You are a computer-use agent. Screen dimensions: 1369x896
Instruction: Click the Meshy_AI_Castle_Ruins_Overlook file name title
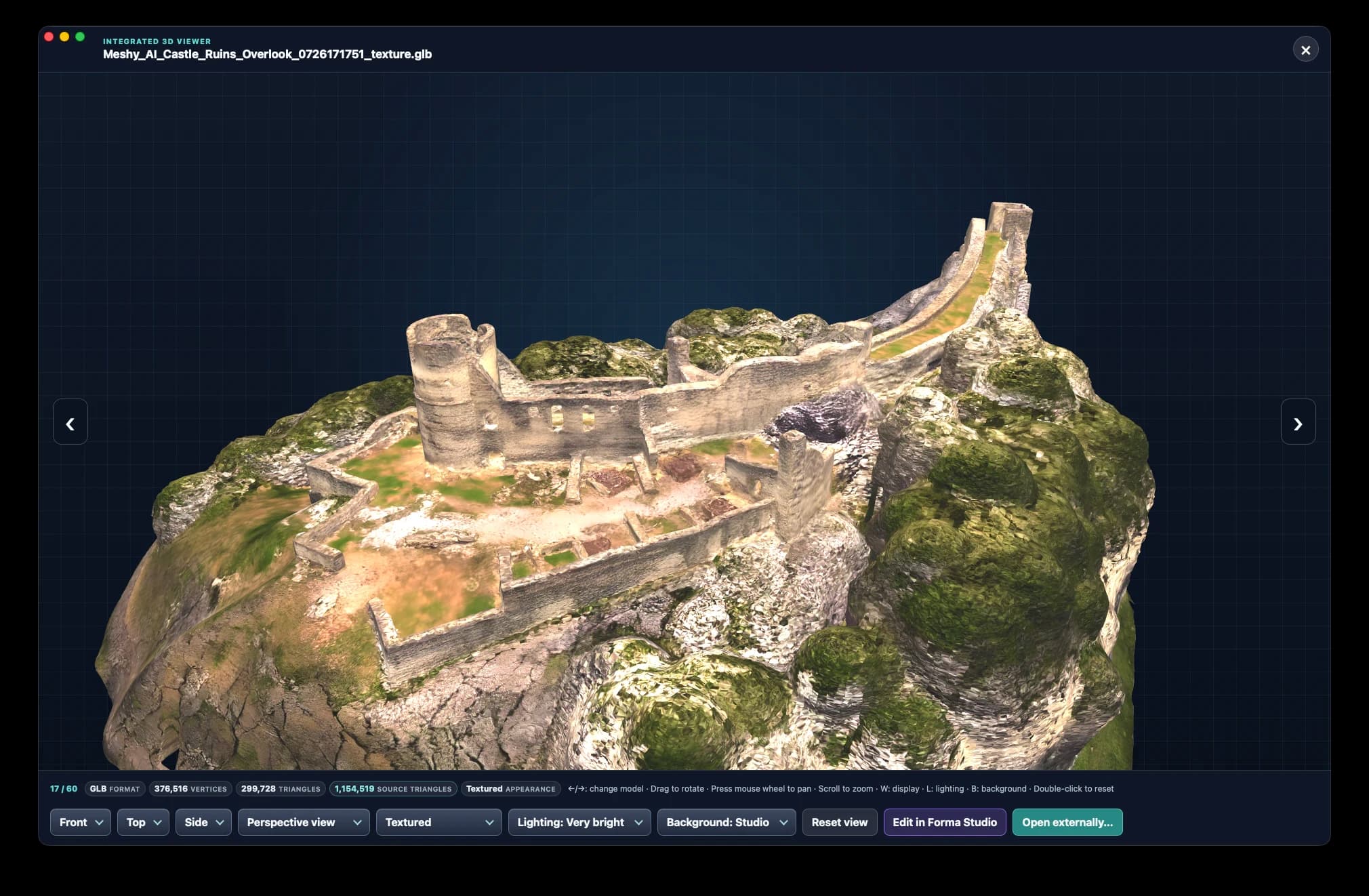(267, 54)
